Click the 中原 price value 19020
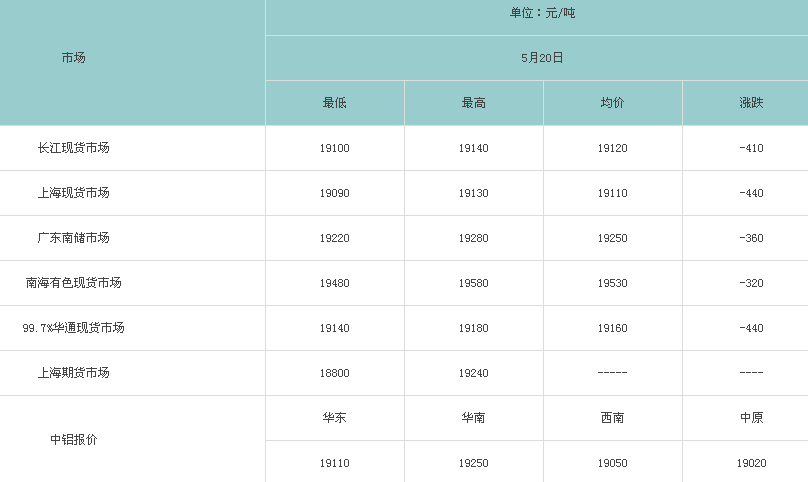Image resolution: width=808 pixels, height=482 pixels. (751, 463)
